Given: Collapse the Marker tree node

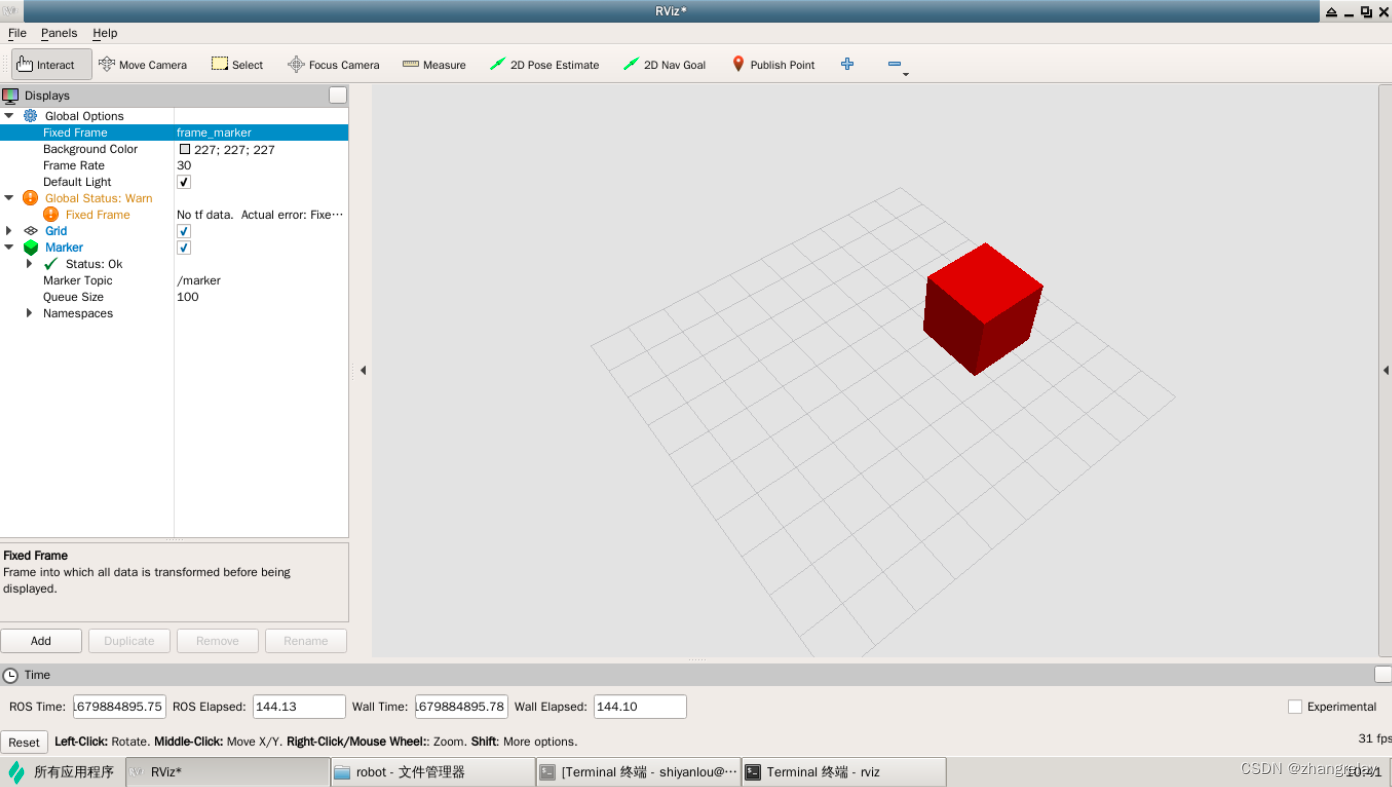Looking at the screenshot, I should (9, 247).
